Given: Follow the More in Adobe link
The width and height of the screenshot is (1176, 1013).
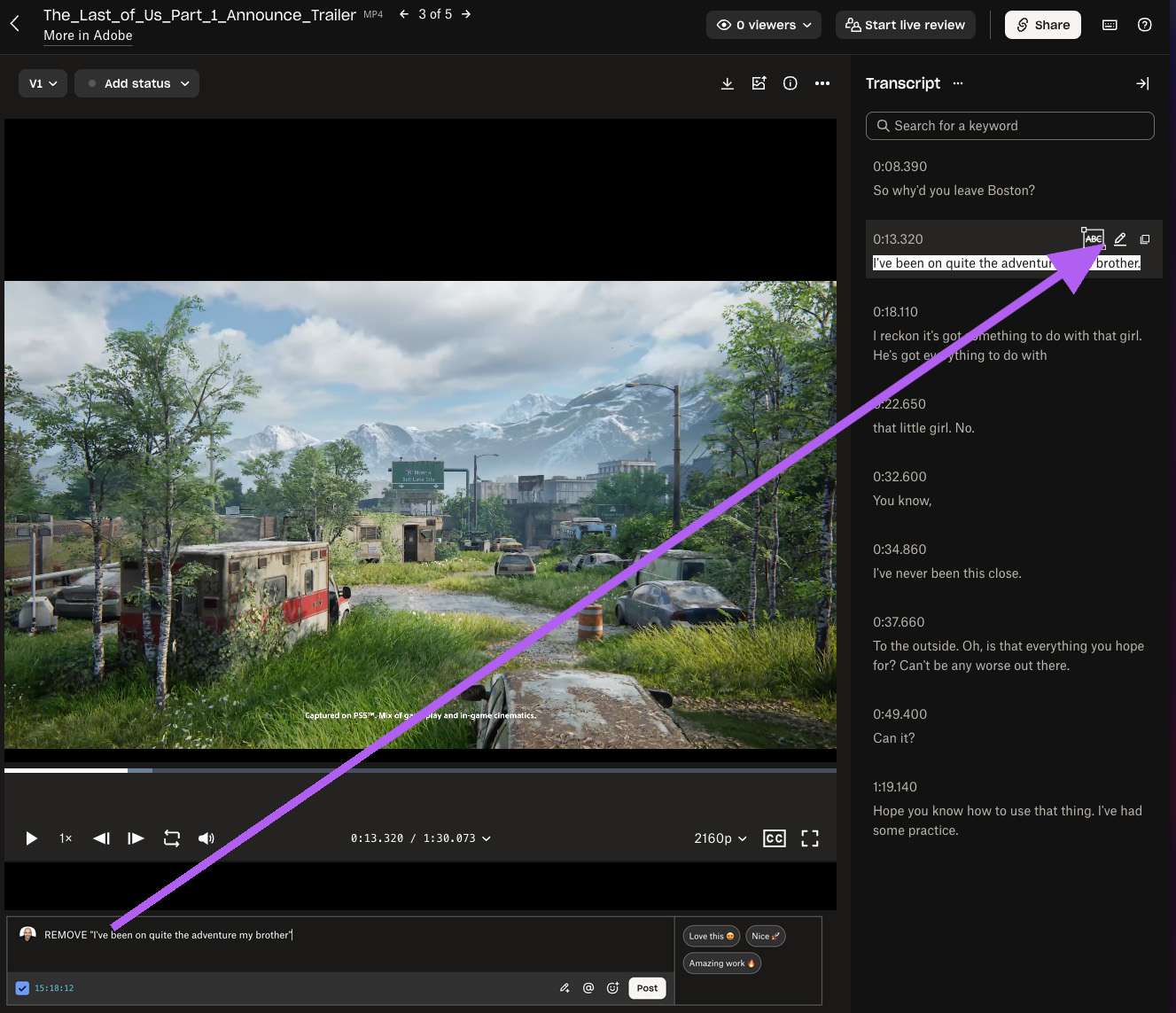Looking at the screenshot, I should pos(88,35).
